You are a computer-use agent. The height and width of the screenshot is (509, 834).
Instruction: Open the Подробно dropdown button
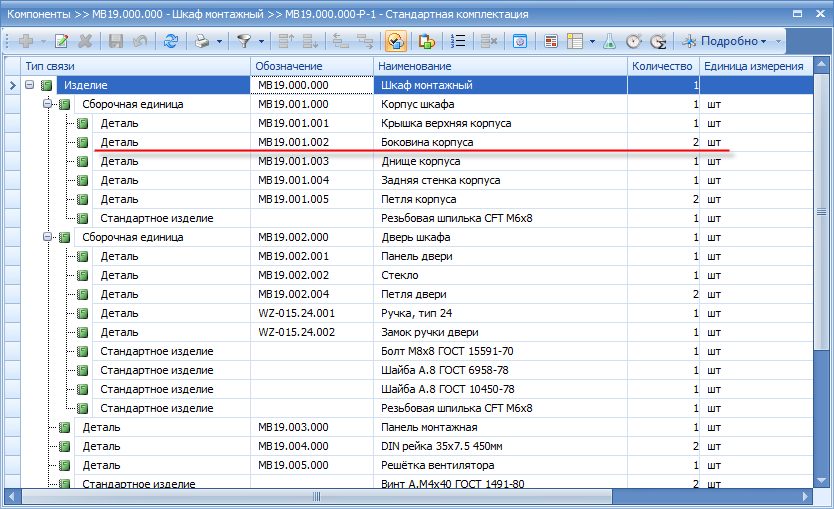click(x=724, y=41)
